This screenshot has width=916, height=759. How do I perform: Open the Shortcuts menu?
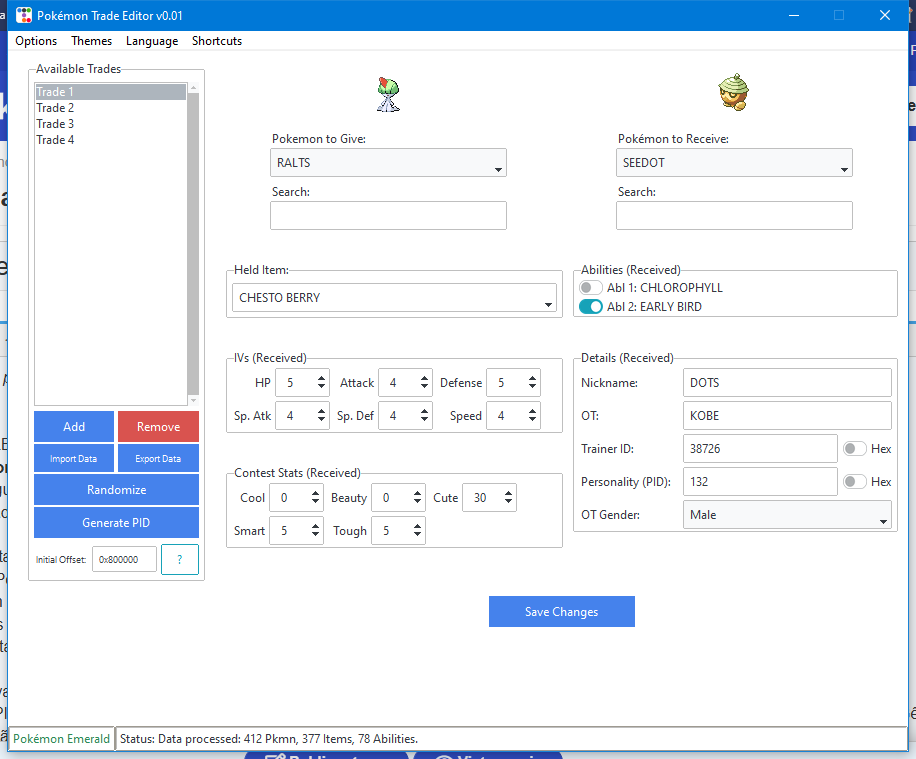(217, 41)
